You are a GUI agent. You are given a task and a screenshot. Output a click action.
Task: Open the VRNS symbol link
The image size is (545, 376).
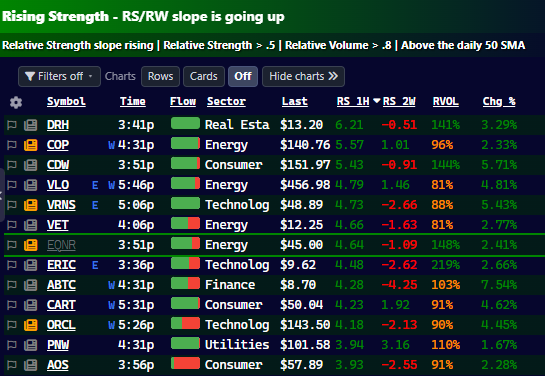tap(61, 205)
